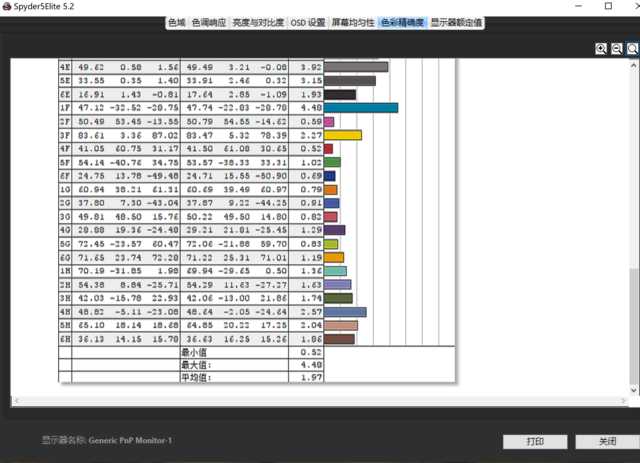Click the value 70.19 in row 1H
This screenshot has height=463, width=640.
(91, 271)
